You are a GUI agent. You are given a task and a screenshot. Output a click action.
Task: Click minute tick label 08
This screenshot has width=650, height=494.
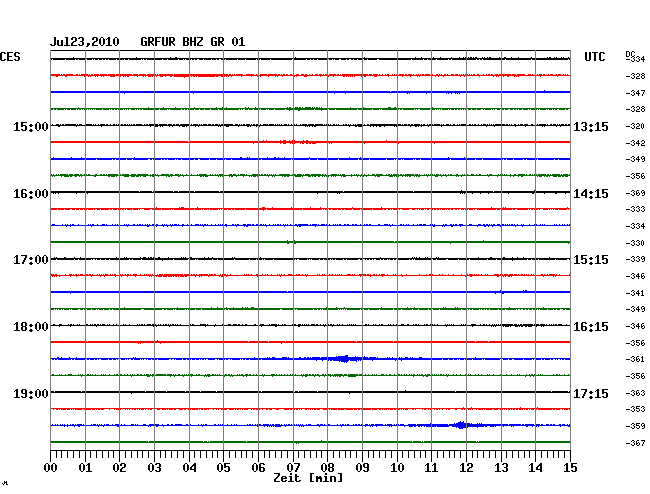coord(327,468)
